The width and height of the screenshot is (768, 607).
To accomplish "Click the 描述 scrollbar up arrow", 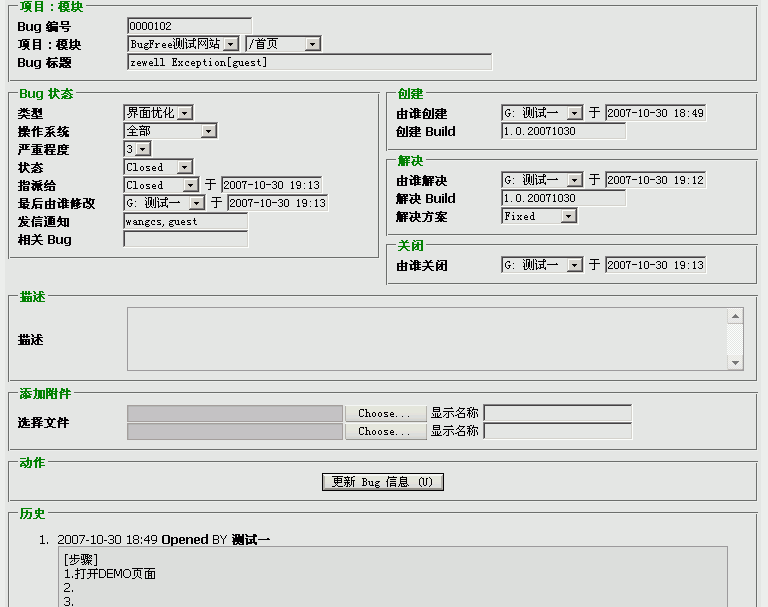I will tap(735, 316).
